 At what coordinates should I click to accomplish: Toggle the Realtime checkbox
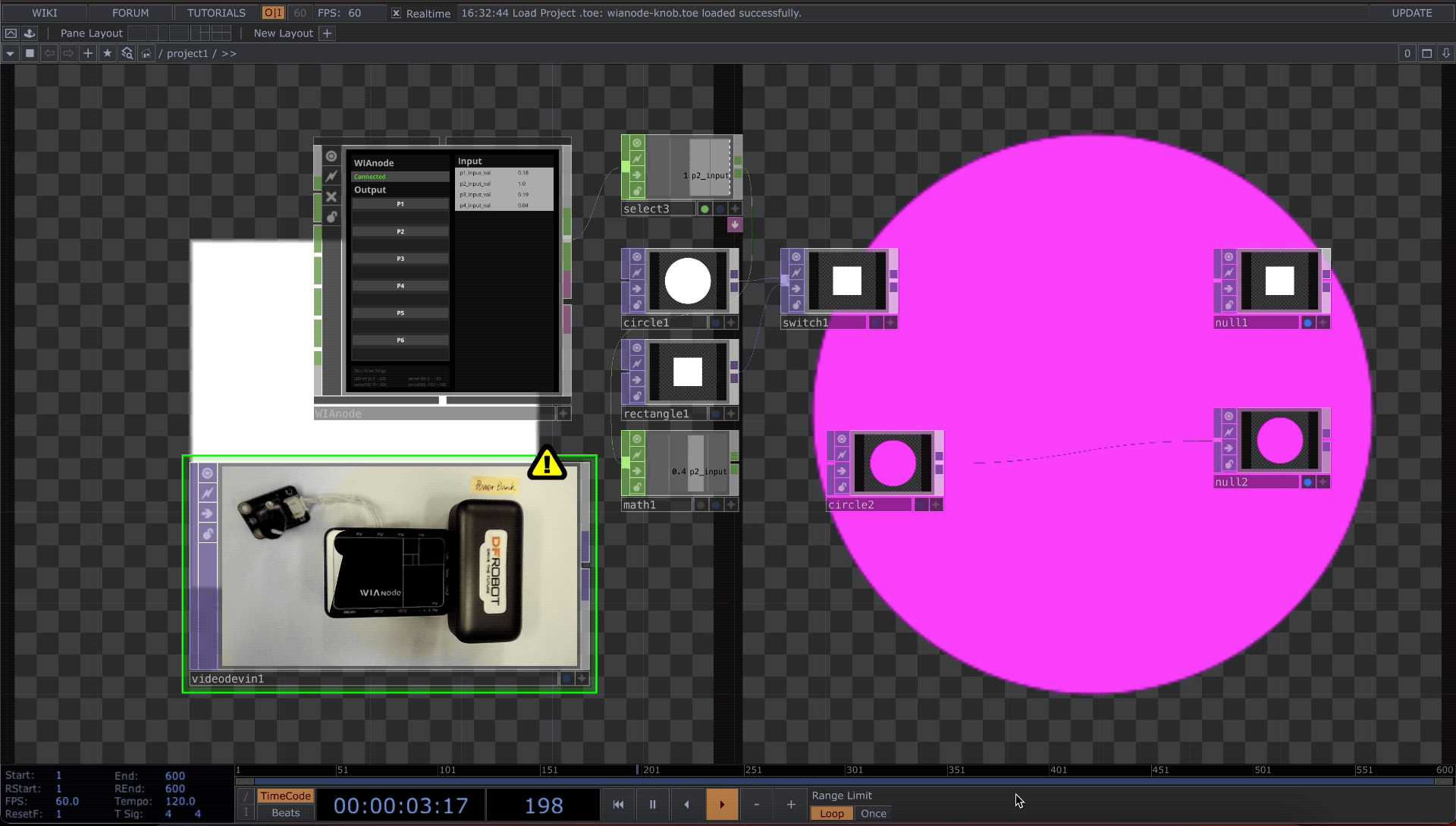396,13
